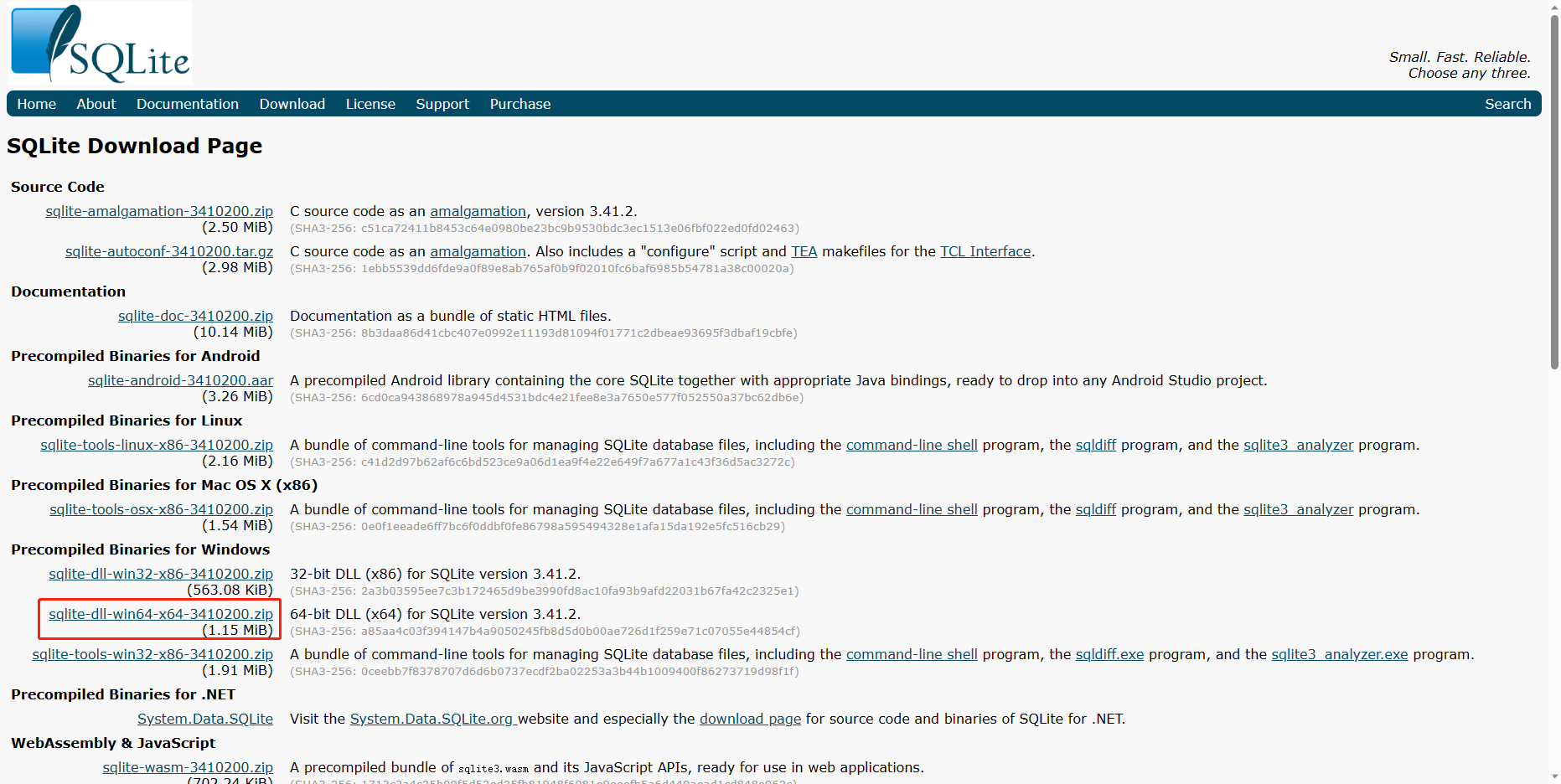The height and width of the screenshot is (784, 1561).
Task: Click Search in the navigation bar
Action: click(1507, 104)
